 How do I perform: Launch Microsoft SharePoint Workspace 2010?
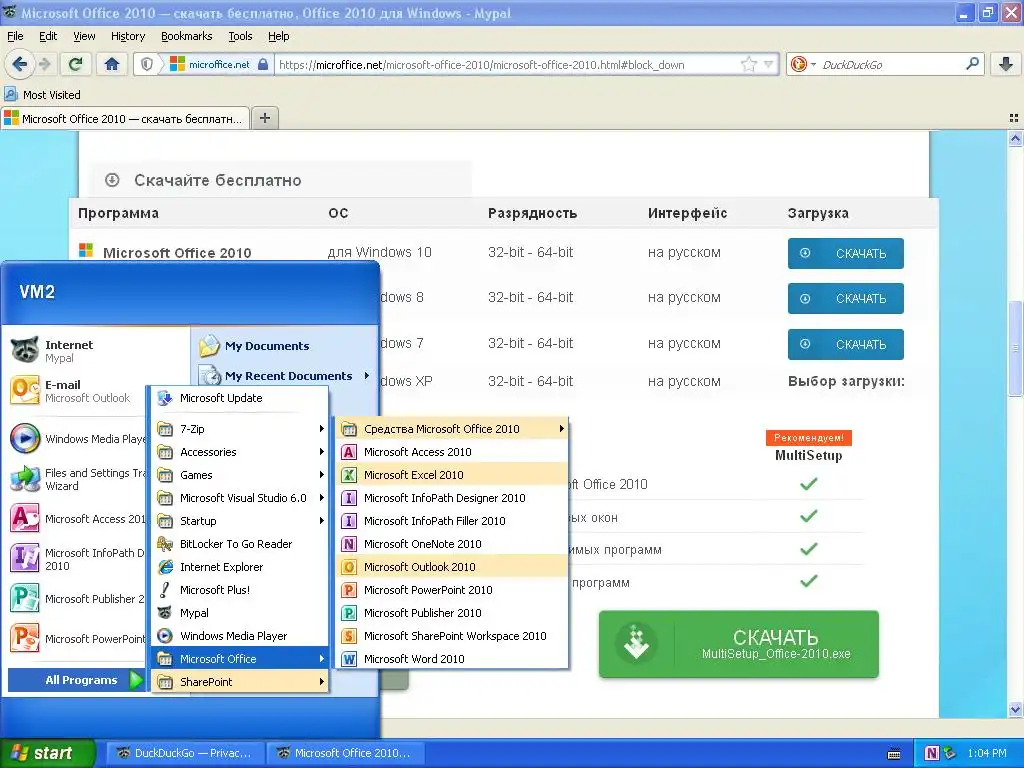[451, 635]
